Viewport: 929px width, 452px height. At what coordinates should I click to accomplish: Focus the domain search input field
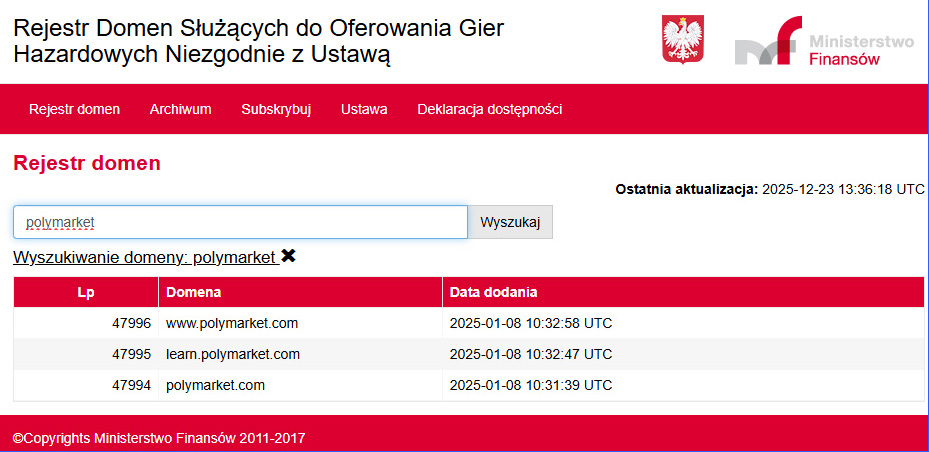[241, 222]
